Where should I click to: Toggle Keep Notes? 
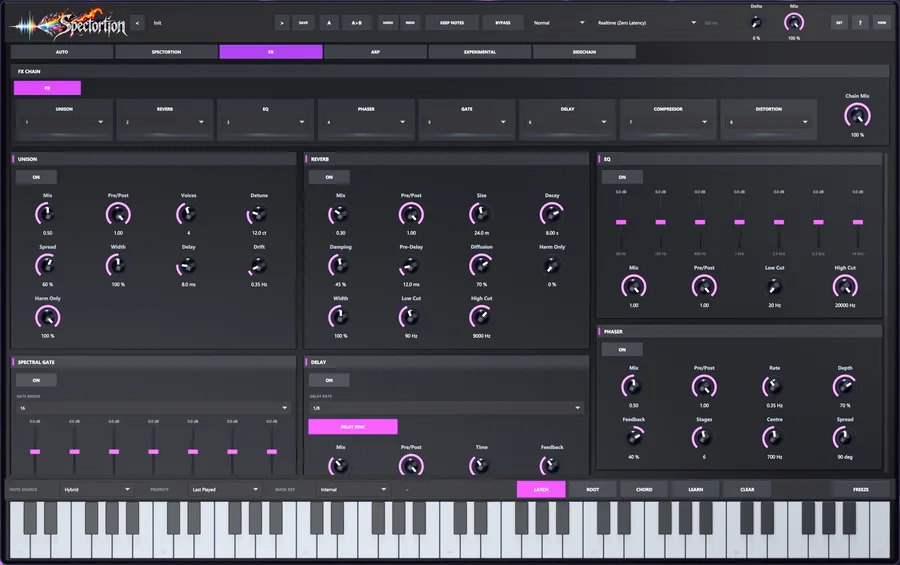[x=452, y=23]
